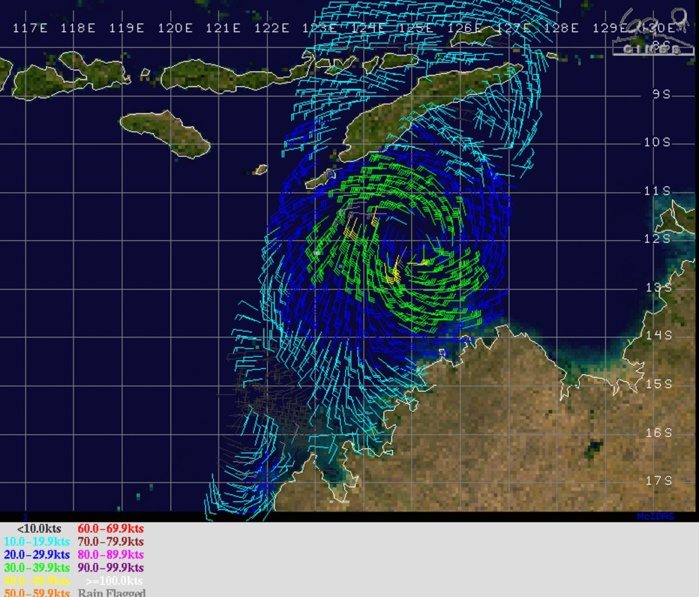Select the 30.0-39.9kts green legend entry
699x597 pixels.
[x=37, y=567]
